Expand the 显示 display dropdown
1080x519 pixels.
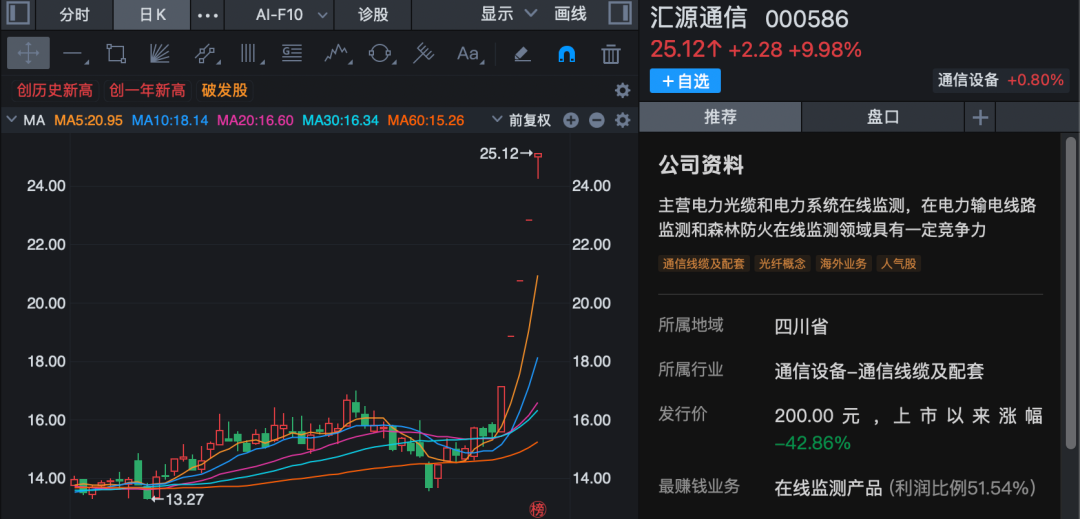click(508, 14)
